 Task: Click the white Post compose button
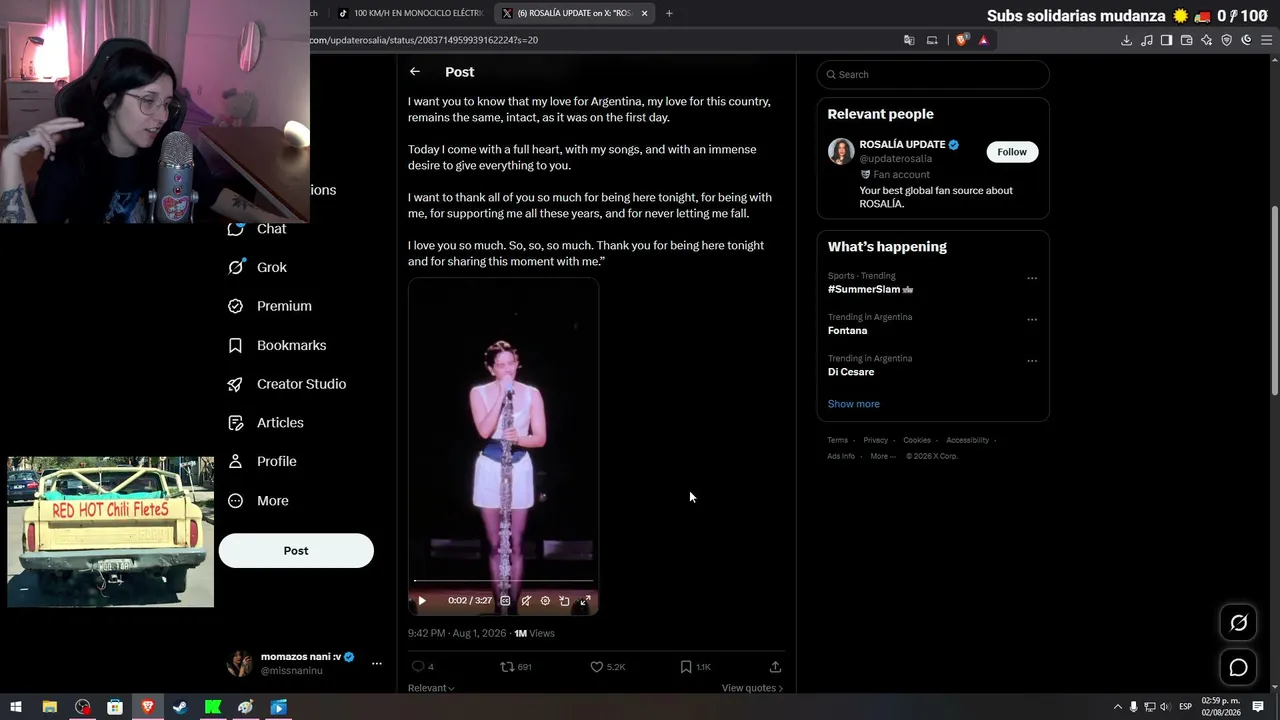click(x=296, y=551)
